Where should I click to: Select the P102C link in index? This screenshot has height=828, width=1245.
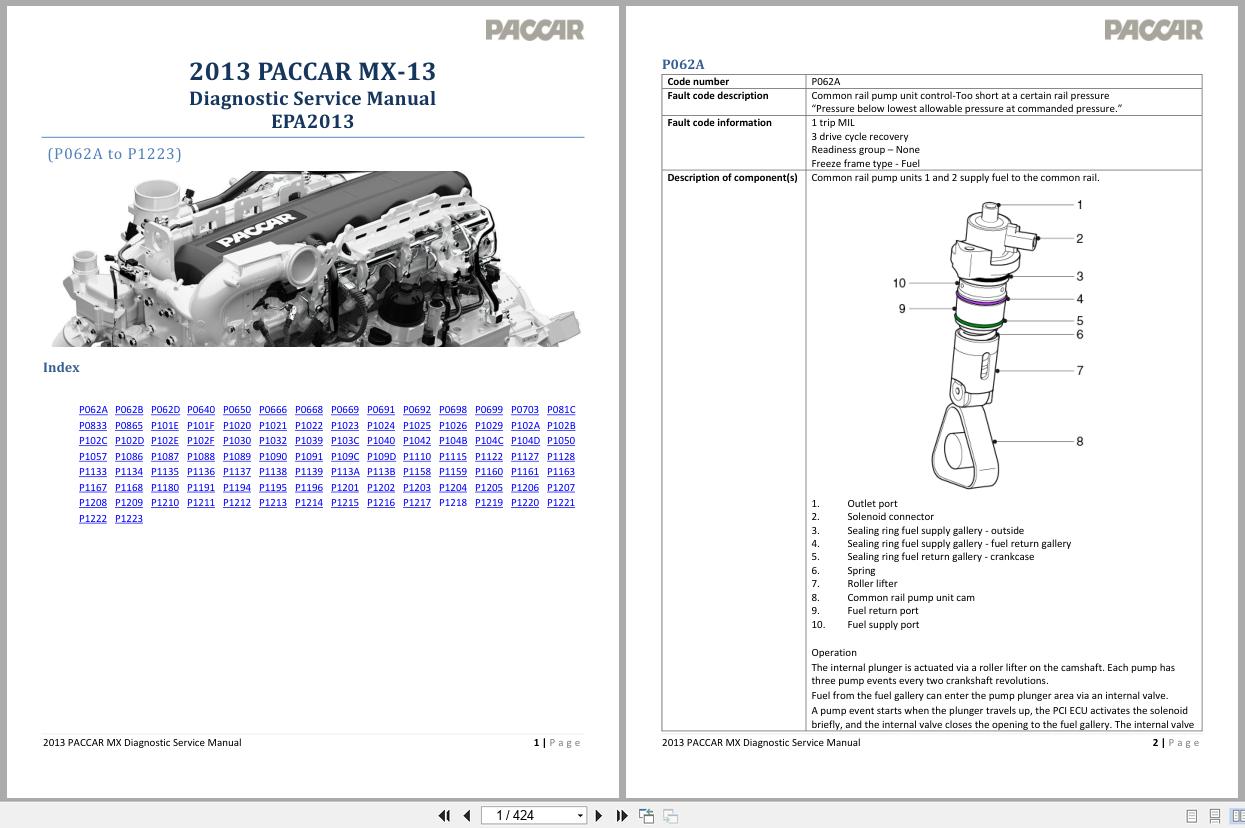[x=93, y=441]
